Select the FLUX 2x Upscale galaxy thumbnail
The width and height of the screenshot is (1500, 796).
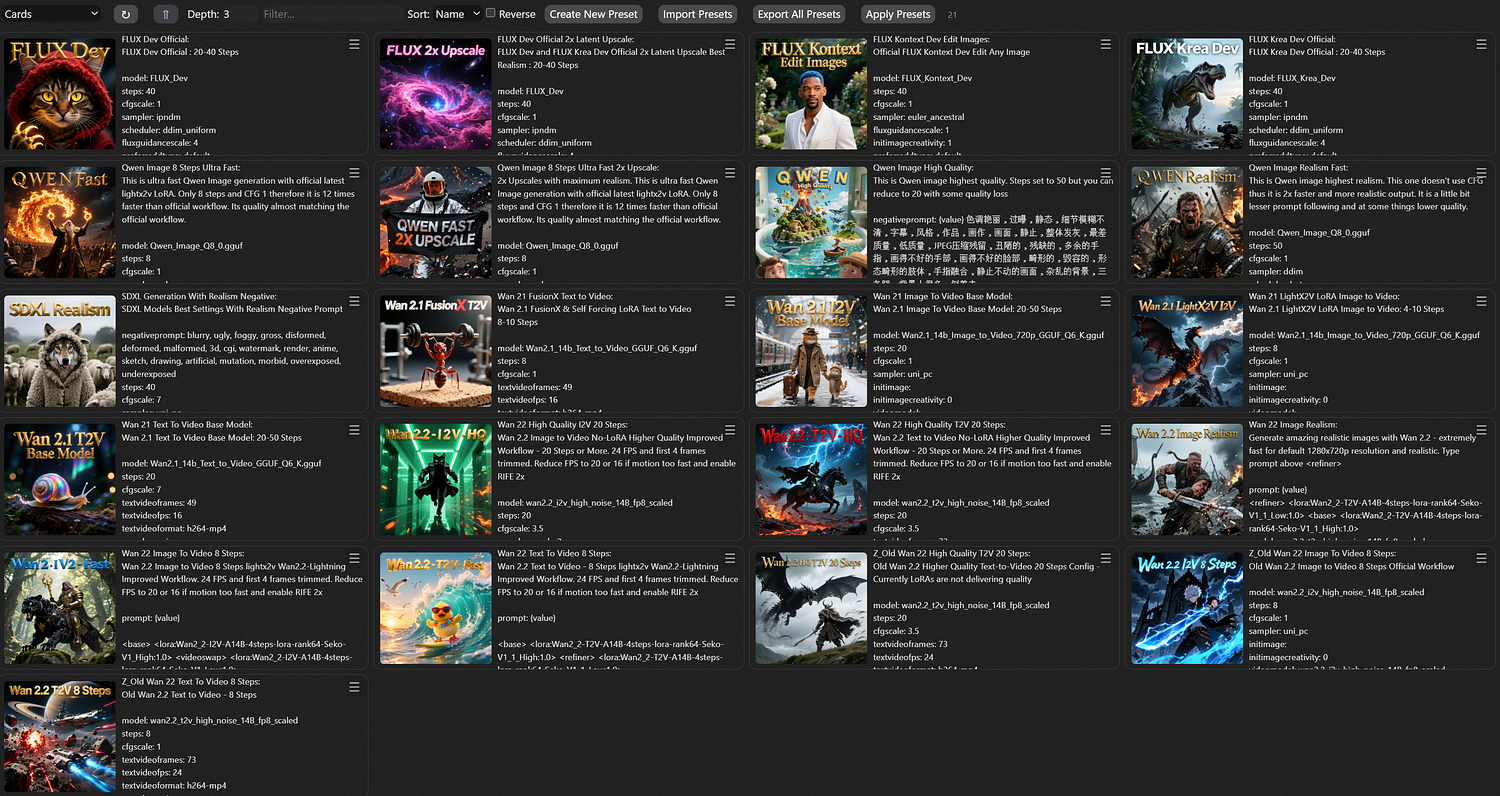click(435, 95)
